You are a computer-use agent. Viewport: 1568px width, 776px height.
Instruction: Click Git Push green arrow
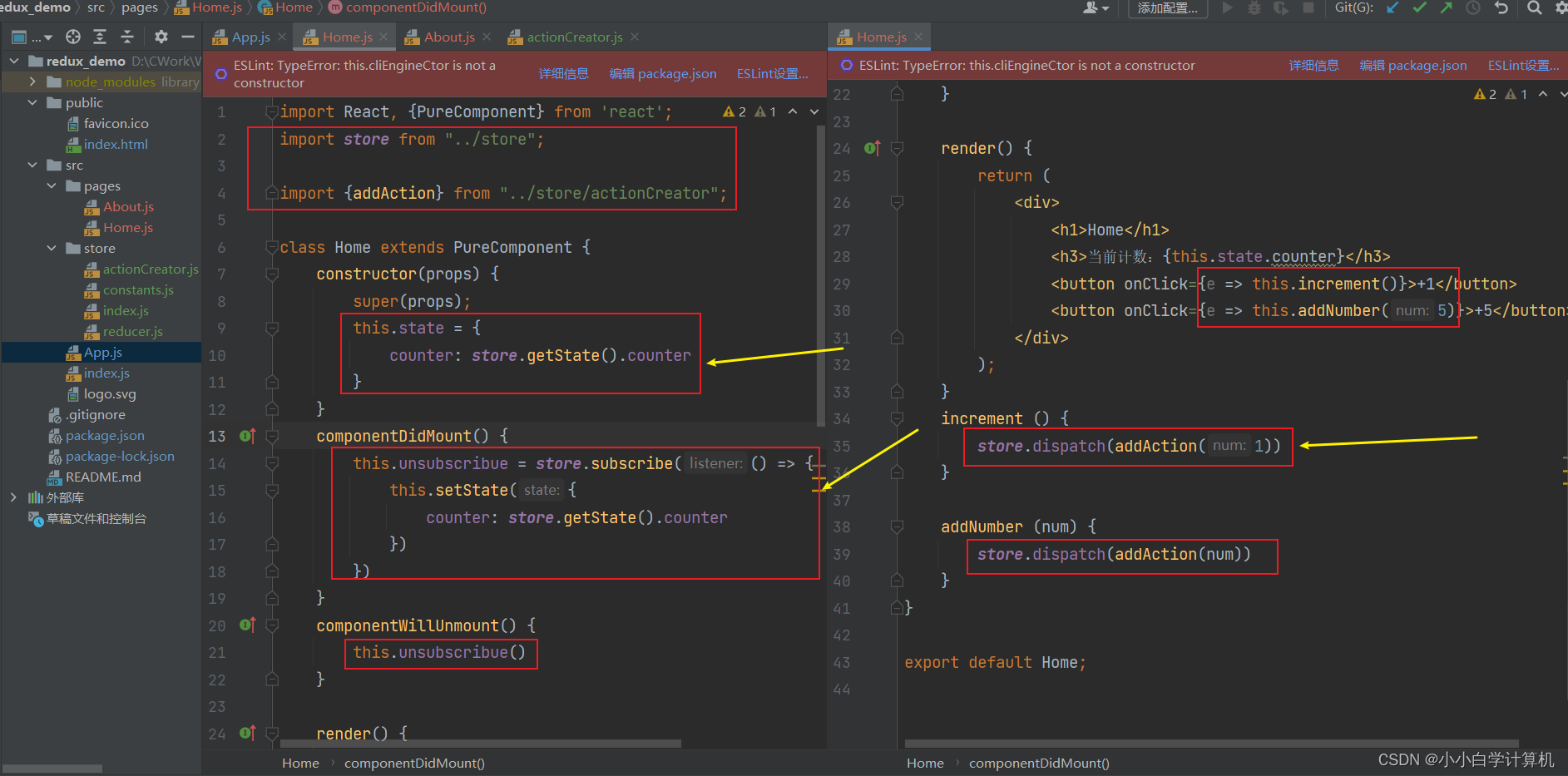coord(1447,7)
